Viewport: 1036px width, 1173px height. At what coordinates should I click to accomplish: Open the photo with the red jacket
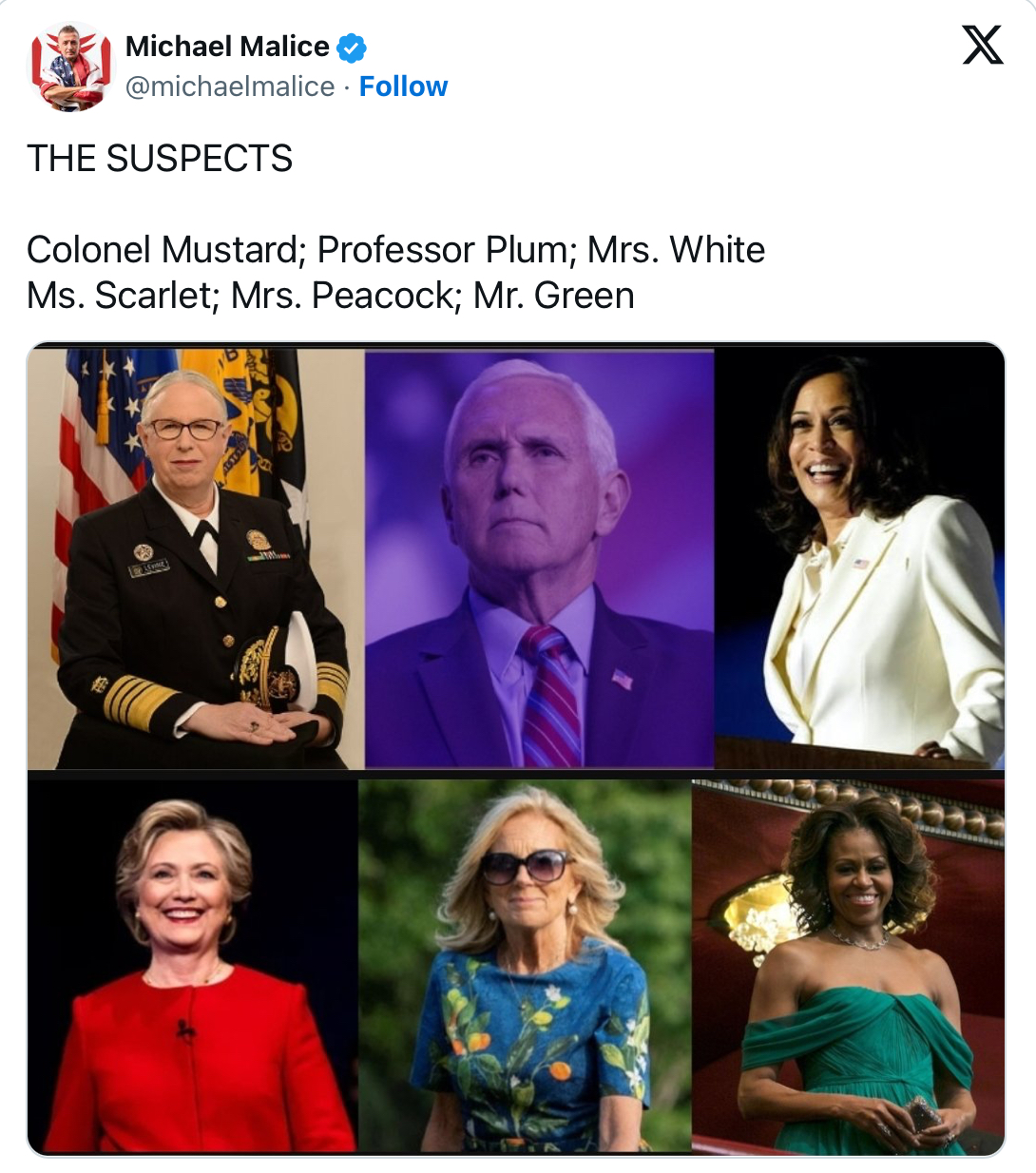point(193,967)
